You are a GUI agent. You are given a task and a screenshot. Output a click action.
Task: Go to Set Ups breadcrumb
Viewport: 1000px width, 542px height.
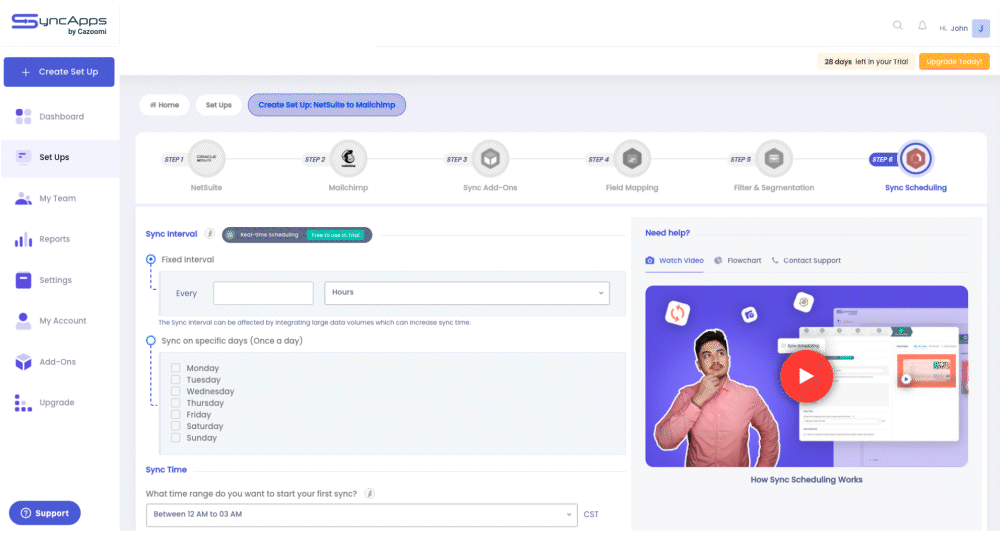coord(219,105)
